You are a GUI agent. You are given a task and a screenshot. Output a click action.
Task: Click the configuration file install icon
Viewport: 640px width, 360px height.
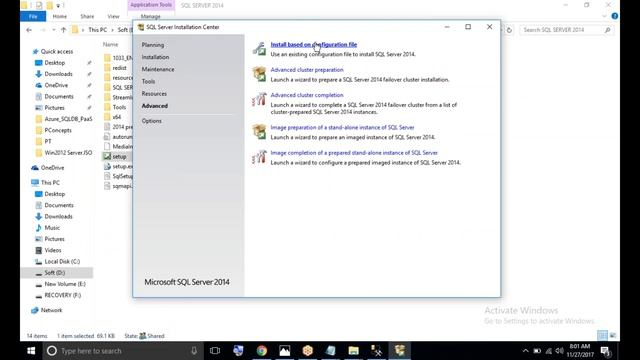click(x=259, y=49)
